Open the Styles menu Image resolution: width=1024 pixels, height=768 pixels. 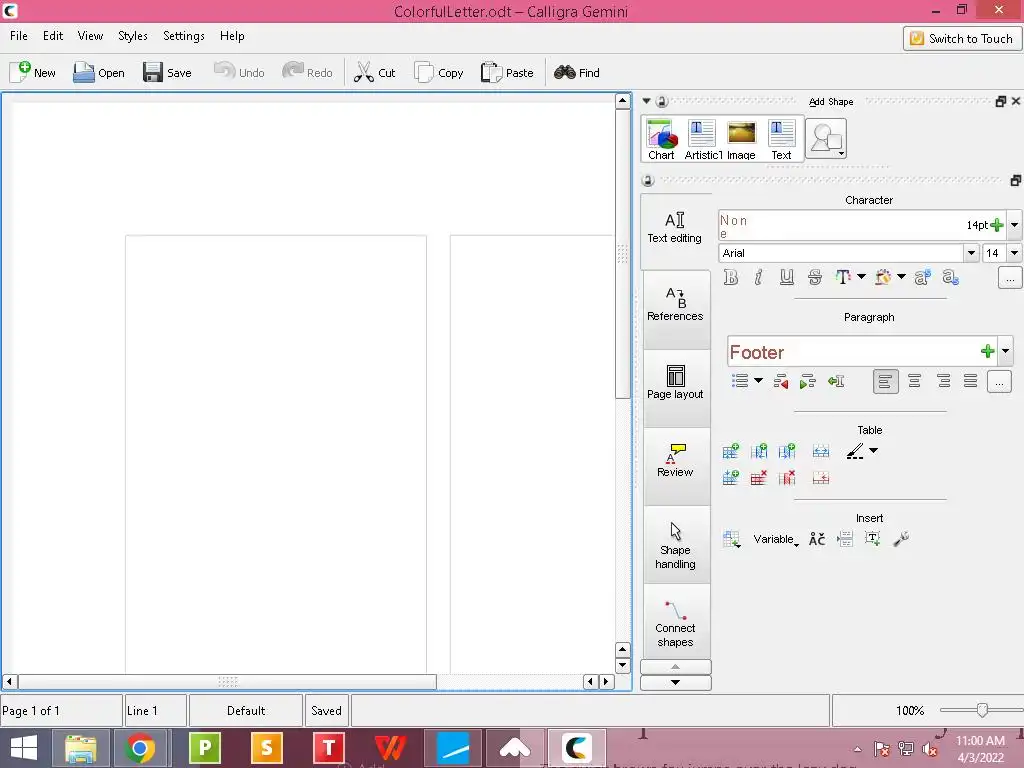[x=133, y=36]
